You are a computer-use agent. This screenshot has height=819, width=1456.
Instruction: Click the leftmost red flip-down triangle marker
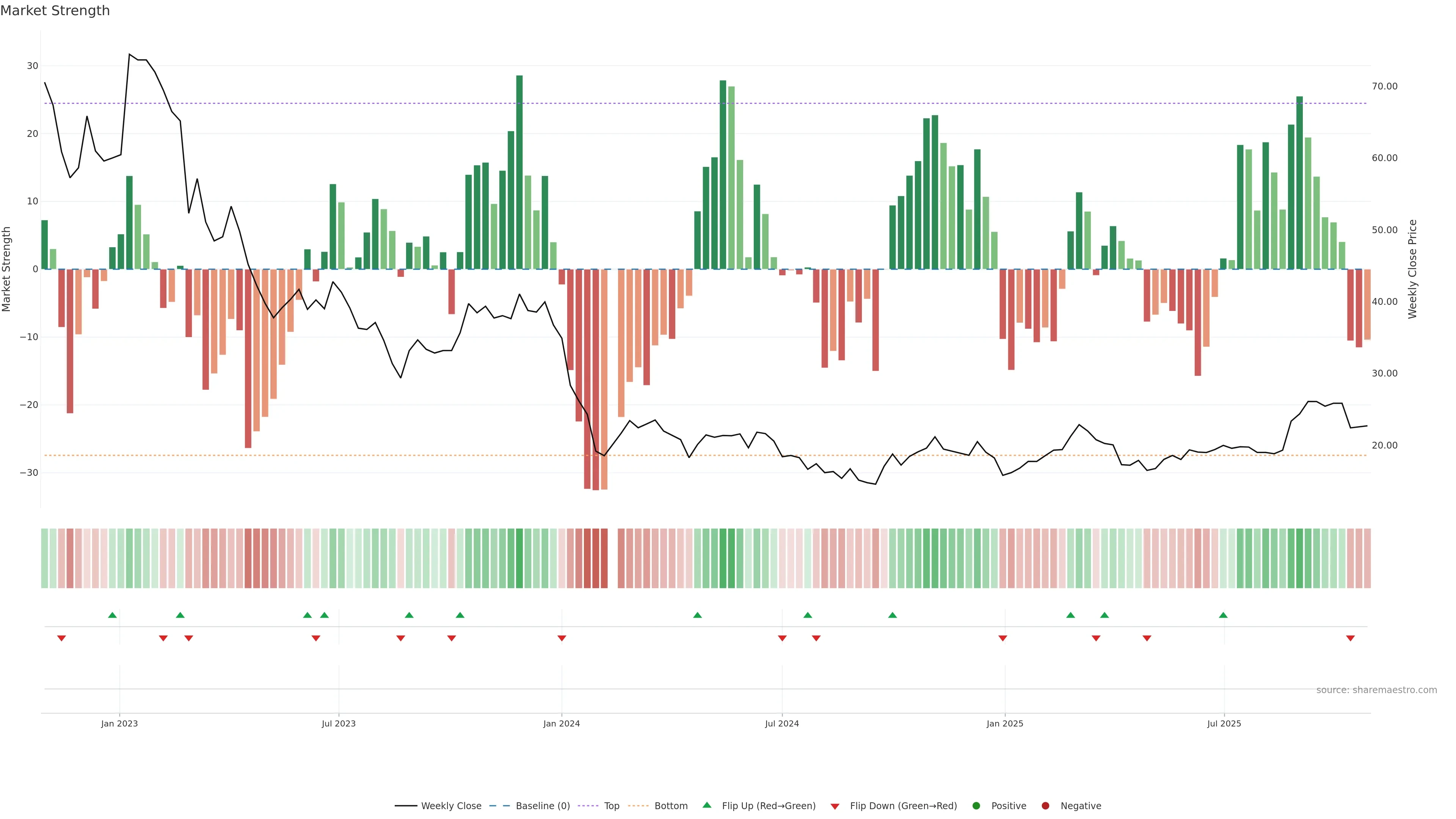(61, 638)
